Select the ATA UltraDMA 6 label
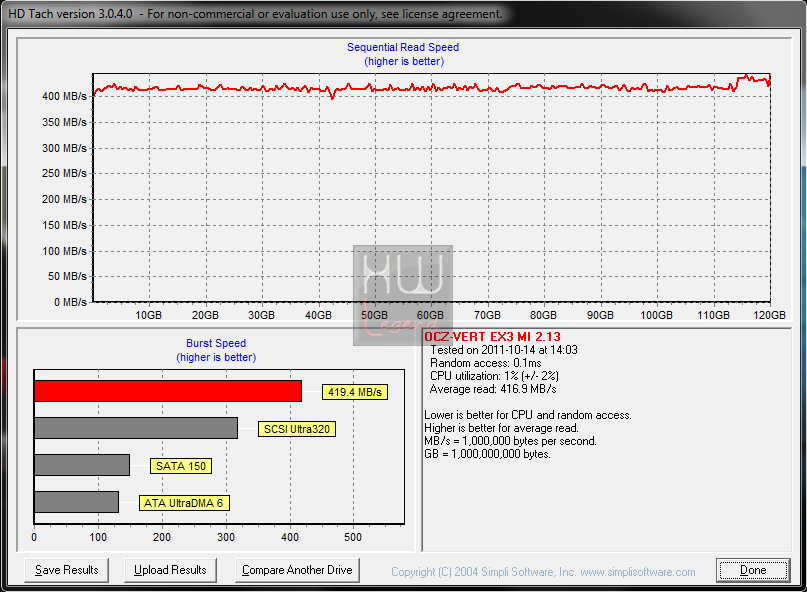The image size is (807, 592). (x=184, y=503)
